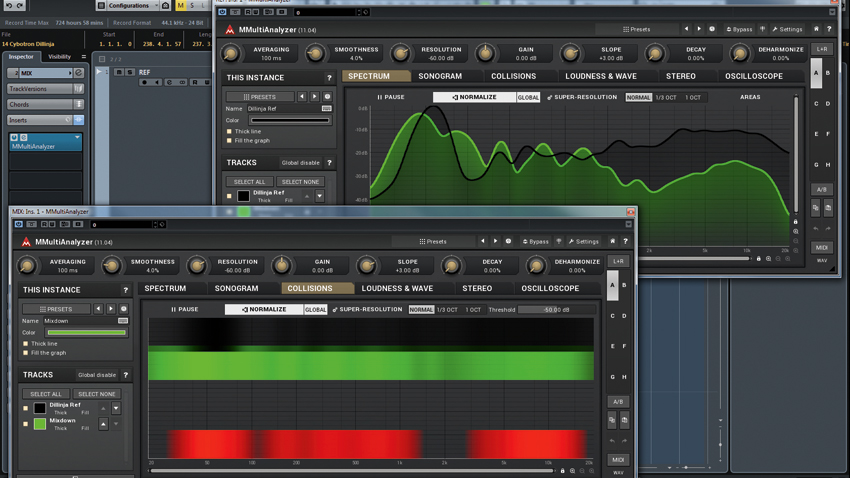
Task: Click the help question mark beside THIS INSTANCE in the lower panel
Action: (x=126, y=290)
